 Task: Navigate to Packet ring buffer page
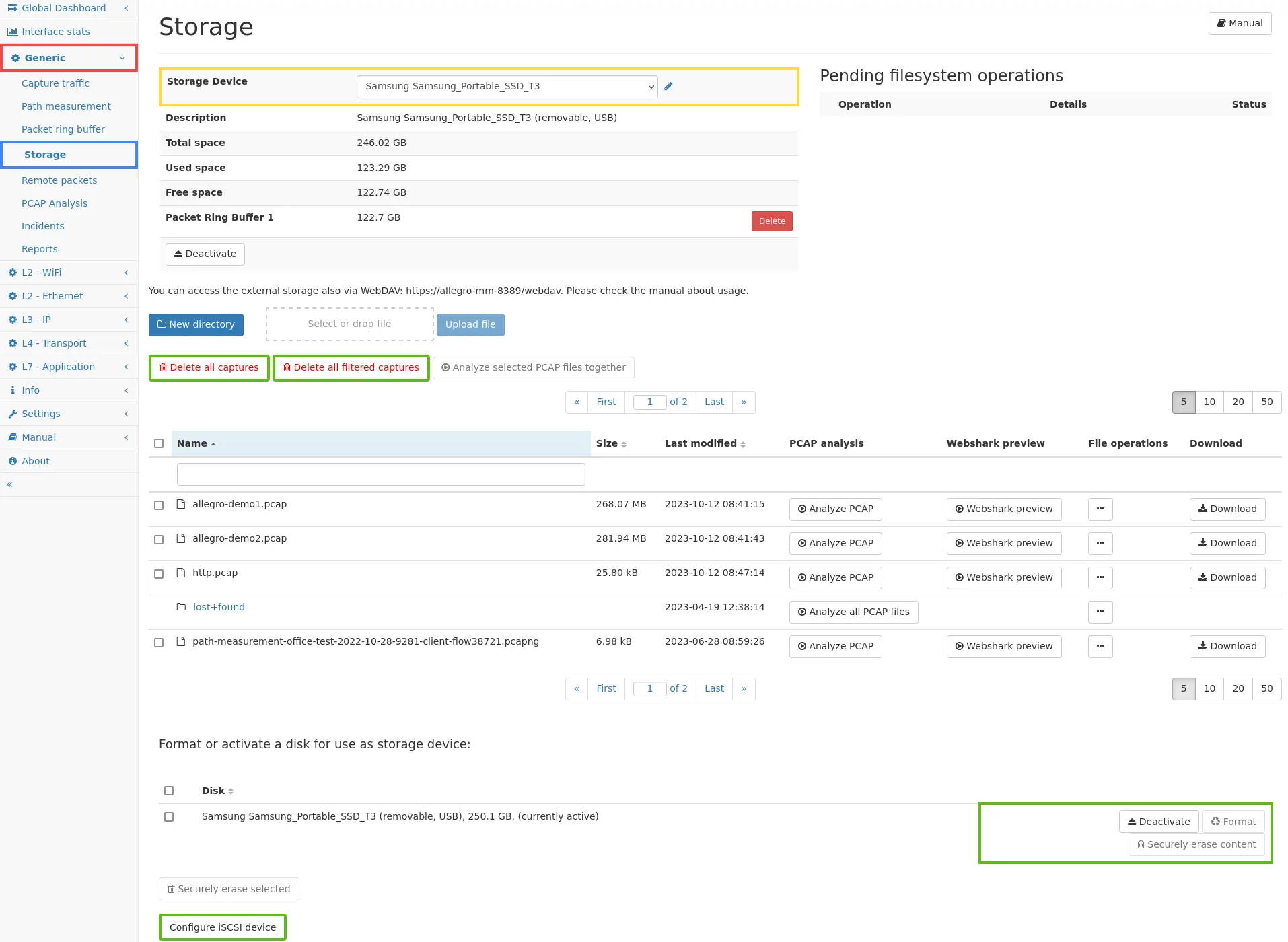[63, 129]
